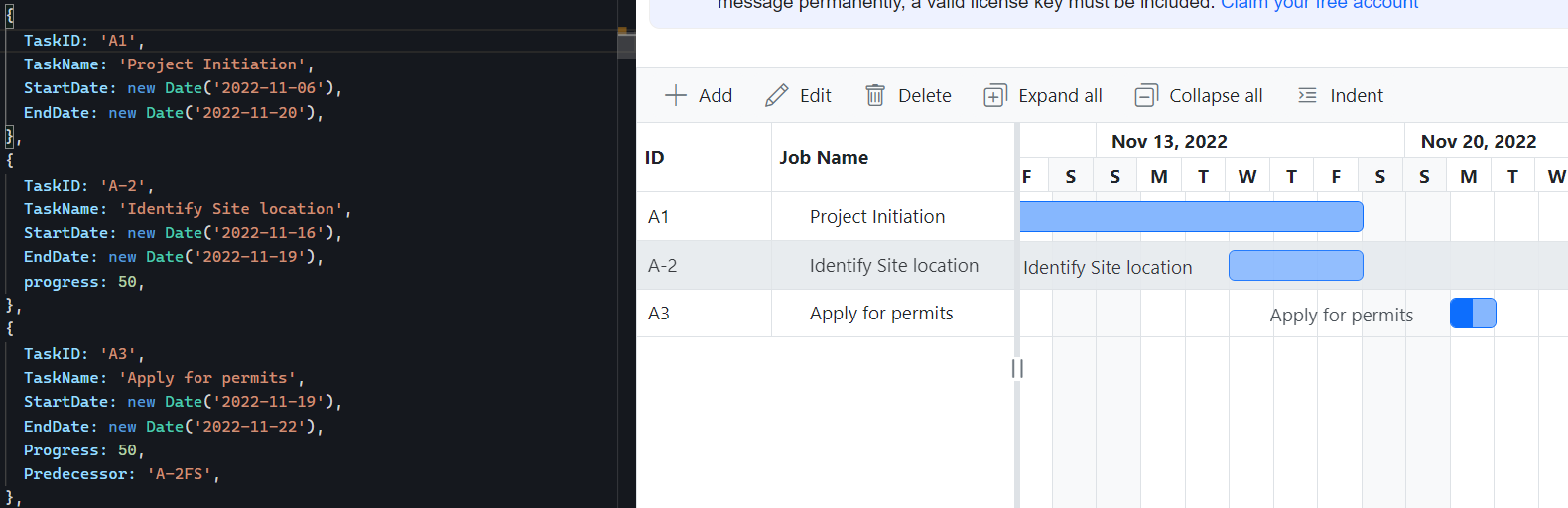Click the Indent icon
This screenshot has height=508, width=1568.
(1308, 95)
